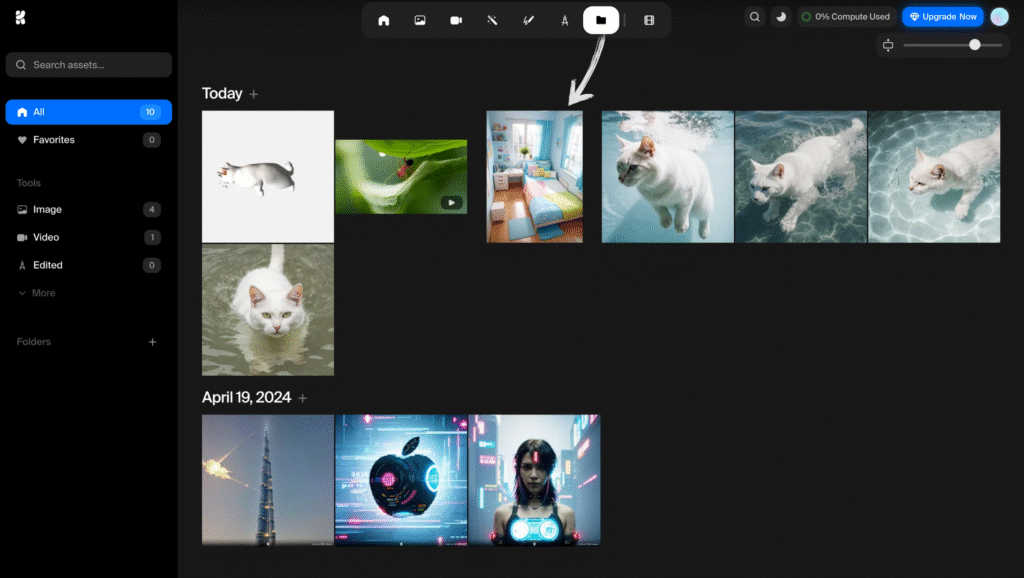The width and height of the screenshot is (1024, 578).
Task: Click the Upgrade Now button
Action: (941, 16)
